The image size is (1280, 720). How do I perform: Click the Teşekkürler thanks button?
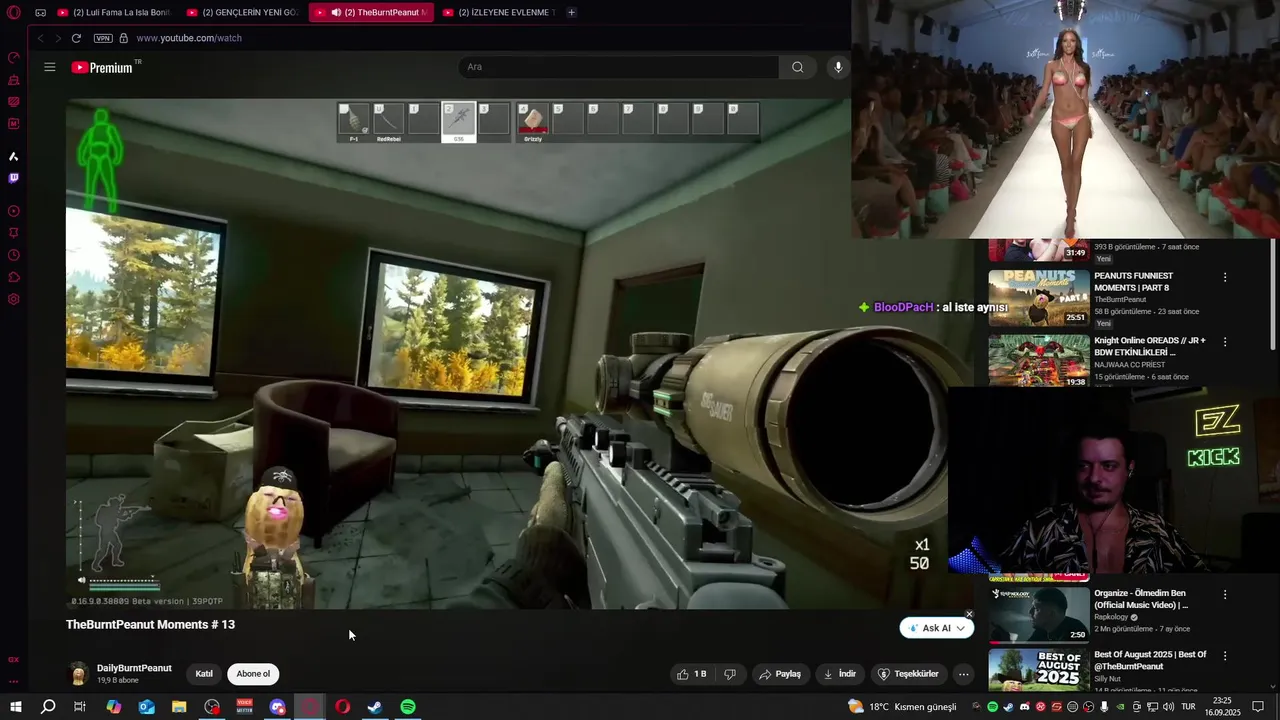[x=908, y=674]
